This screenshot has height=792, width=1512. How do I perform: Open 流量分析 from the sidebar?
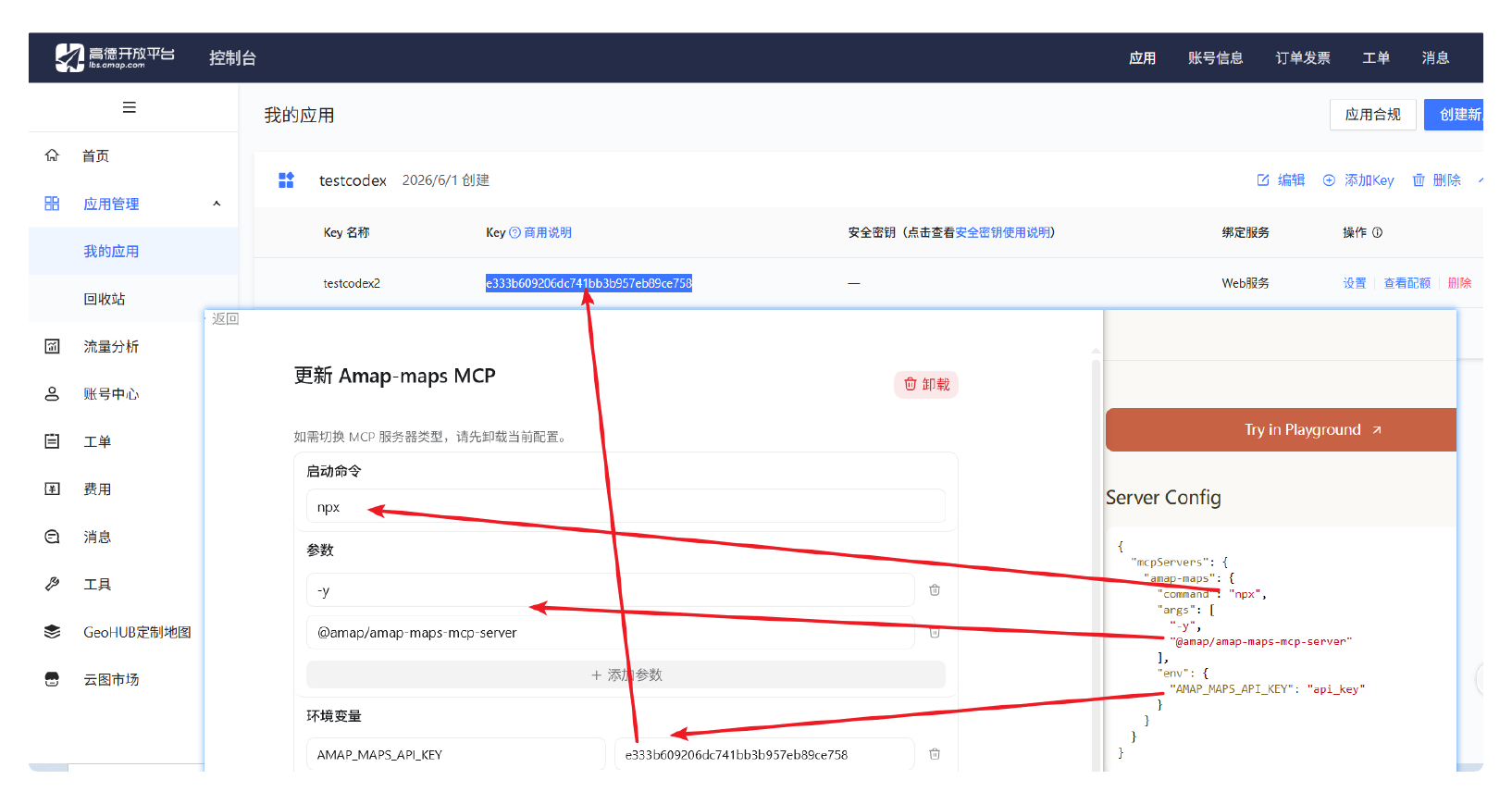111,346
